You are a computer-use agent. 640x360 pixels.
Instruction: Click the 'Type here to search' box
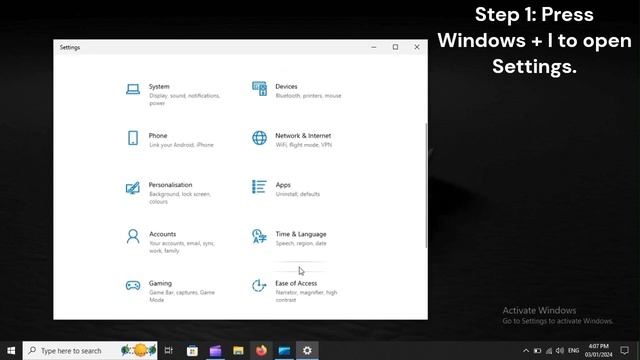[x=90, y=351]
